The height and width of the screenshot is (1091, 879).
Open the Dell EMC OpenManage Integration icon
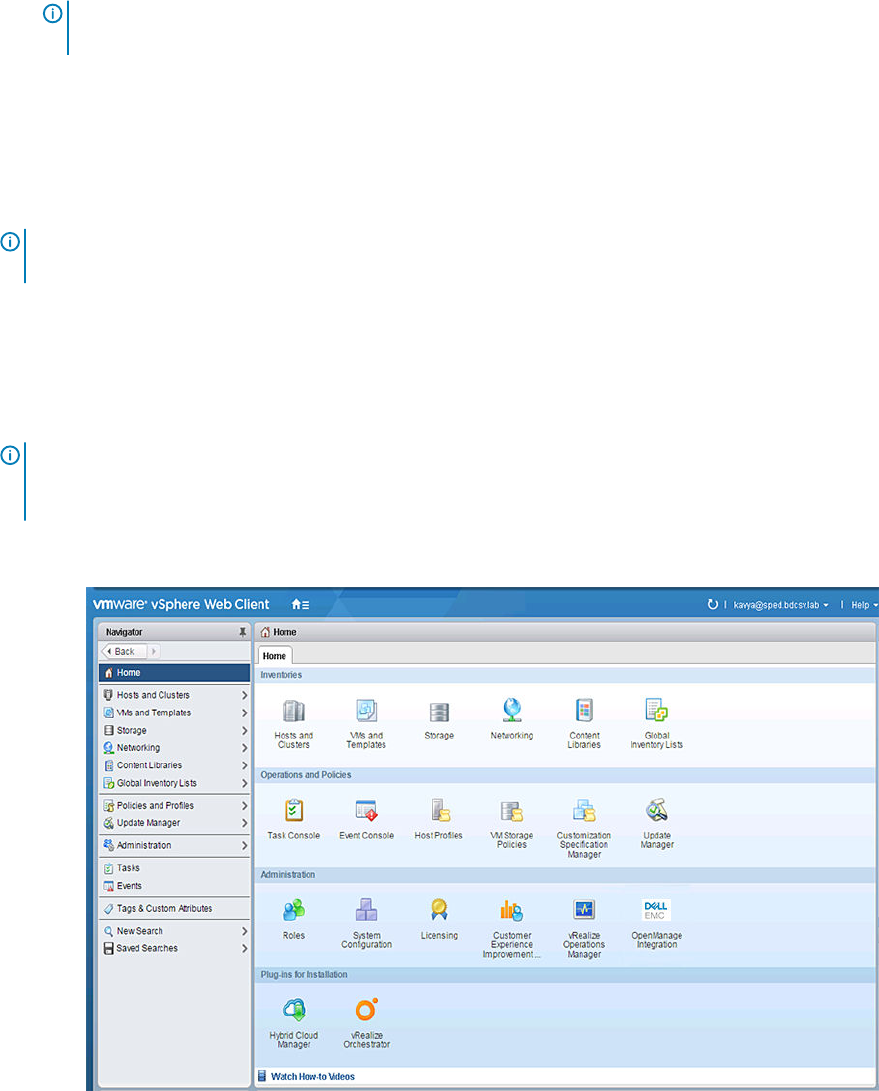(656, 910)
